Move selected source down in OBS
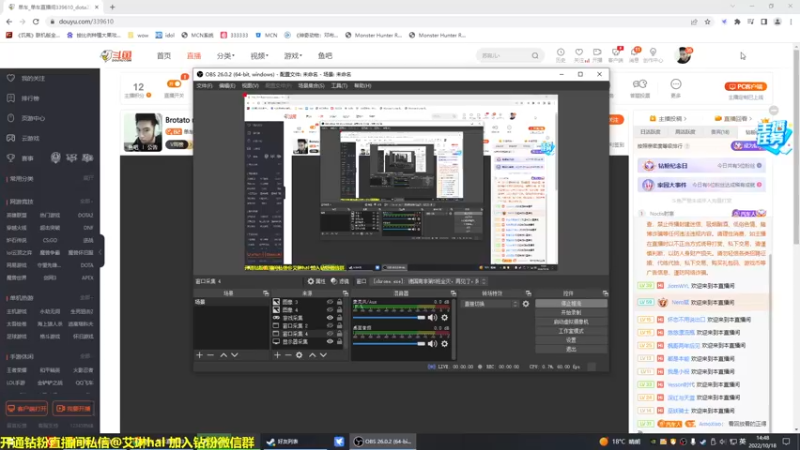 tap(323, 355)
